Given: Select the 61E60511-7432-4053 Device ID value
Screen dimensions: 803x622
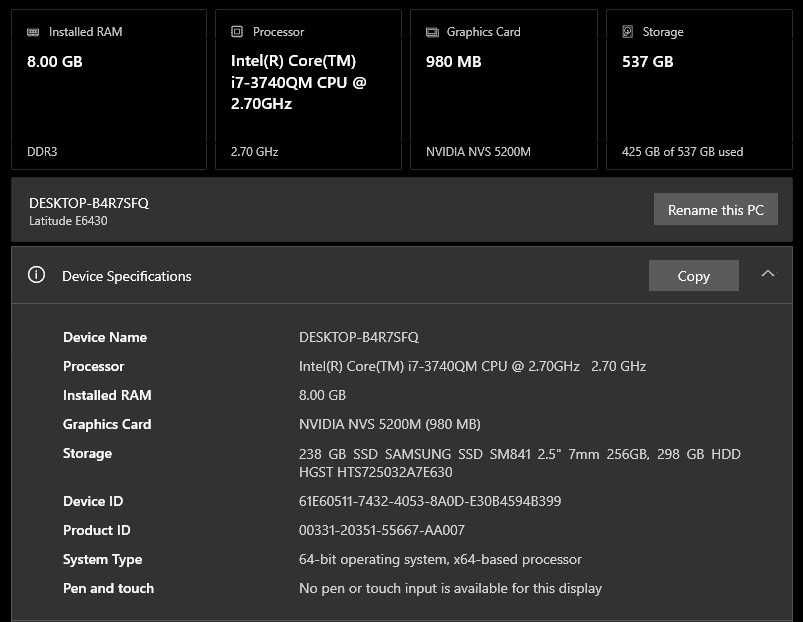Looking at the screenshot, I should point(430,501).
